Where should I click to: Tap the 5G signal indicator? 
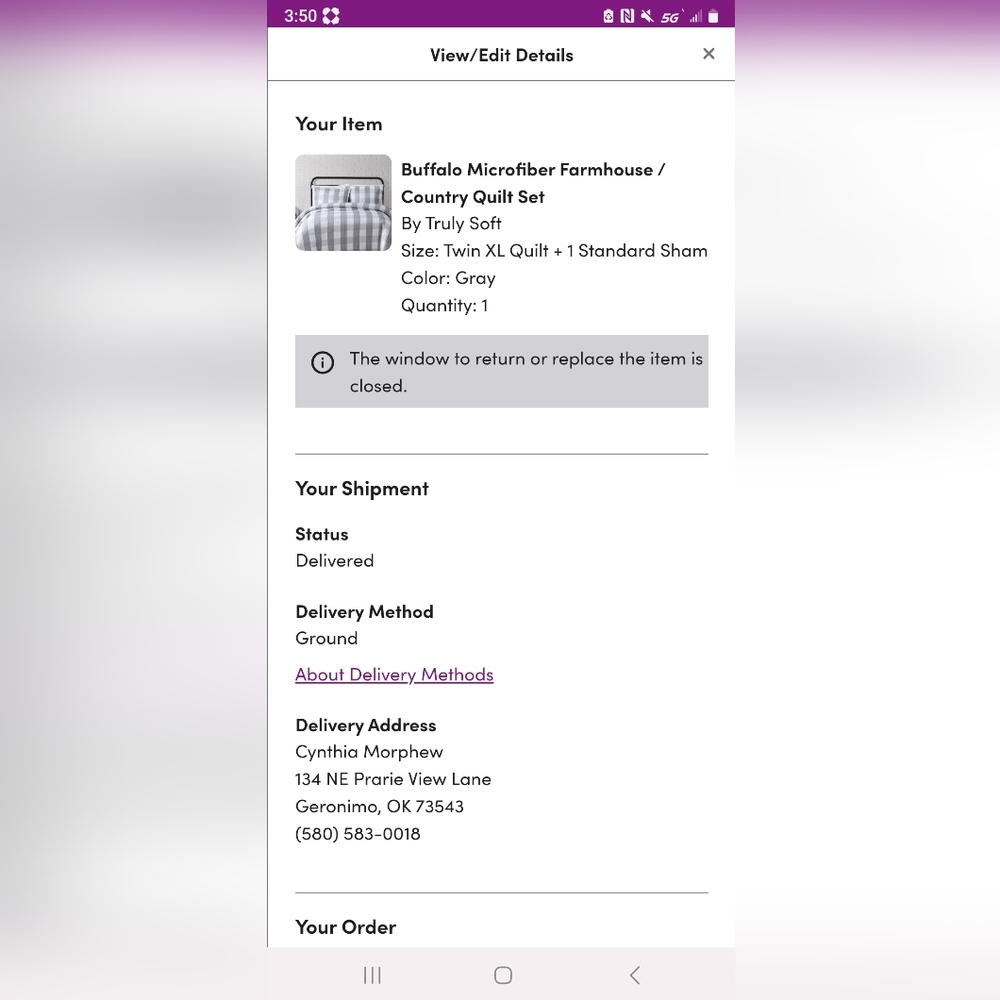point(671,17)
